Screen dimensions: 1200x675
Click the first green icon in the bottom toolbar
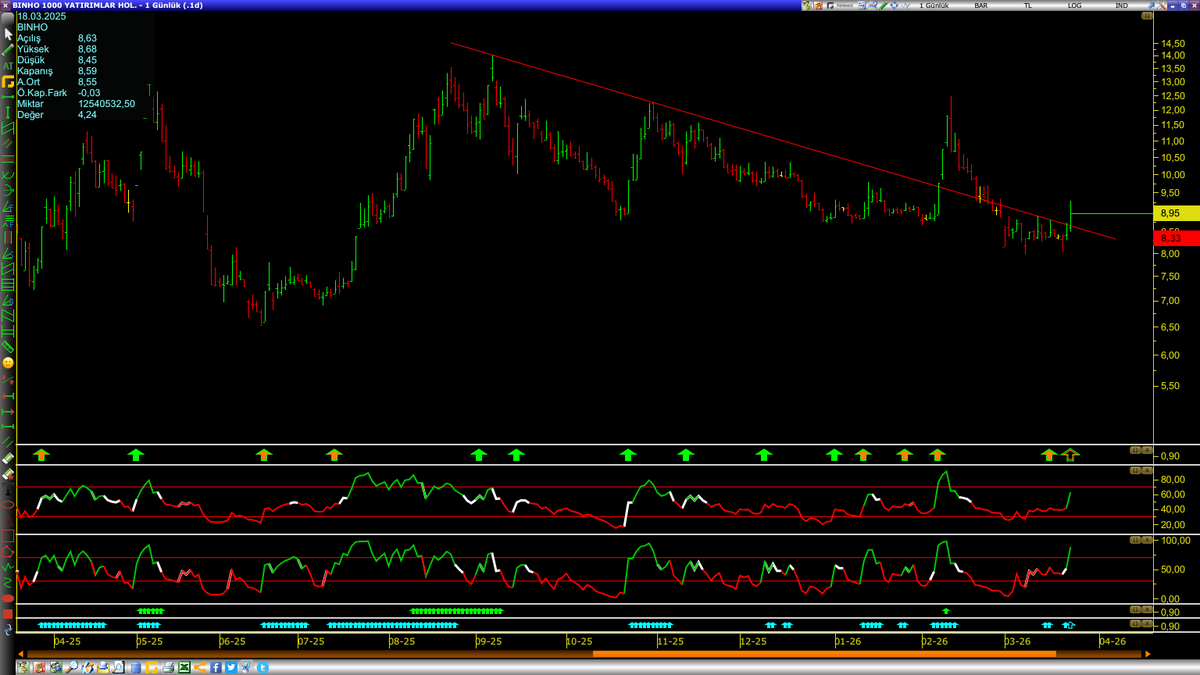23,667
